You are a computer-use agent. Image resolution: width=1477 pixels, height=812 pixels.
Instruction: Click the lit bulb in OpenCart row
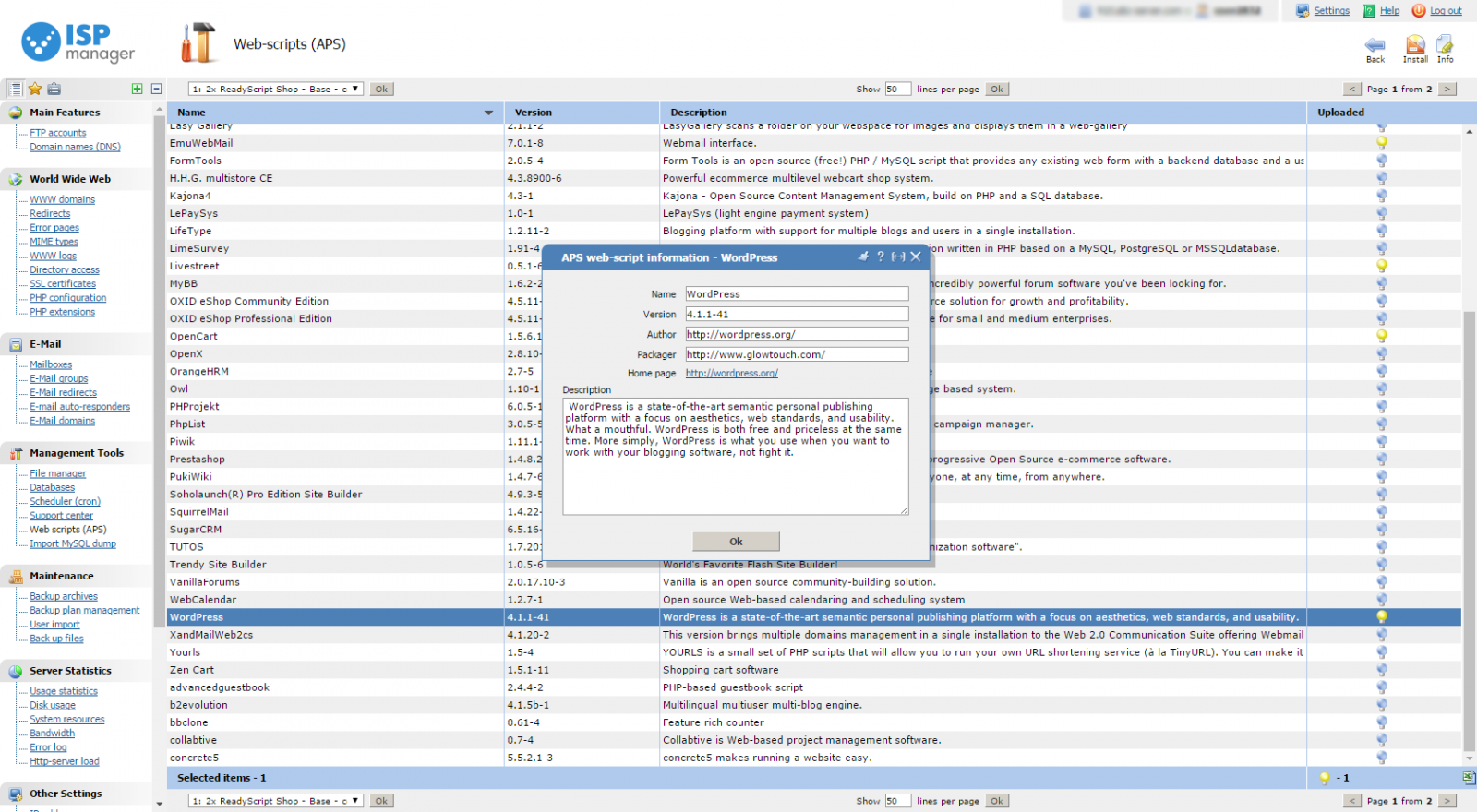click(1382, 336)
